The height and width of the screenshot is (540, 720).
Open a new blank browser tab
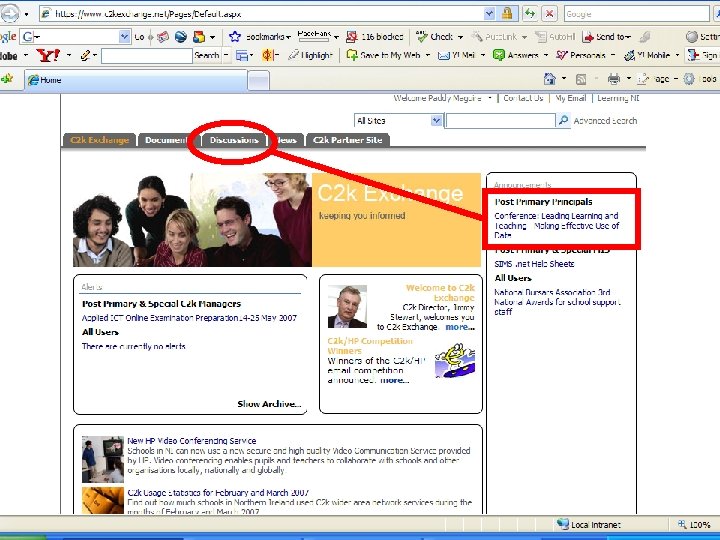[259, 81]
